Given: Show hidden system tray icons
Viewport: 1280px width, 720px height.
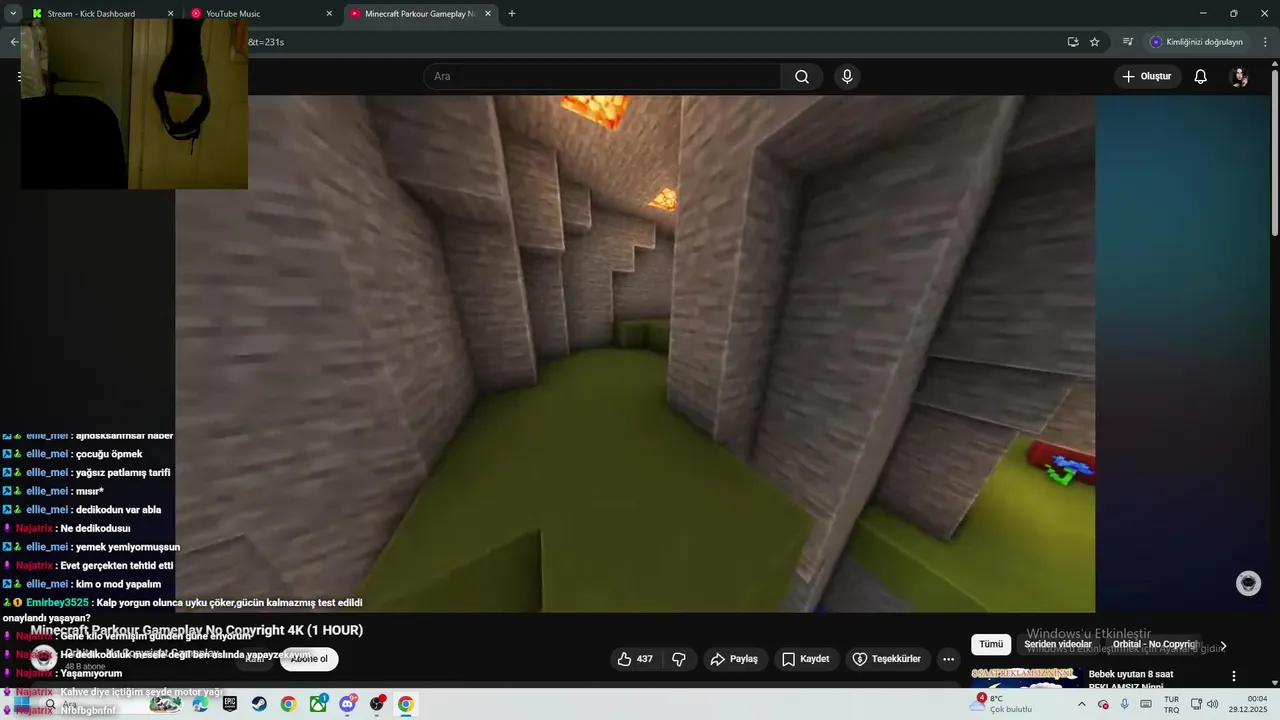Looking at the screenshot, I should pos(1081,704).
